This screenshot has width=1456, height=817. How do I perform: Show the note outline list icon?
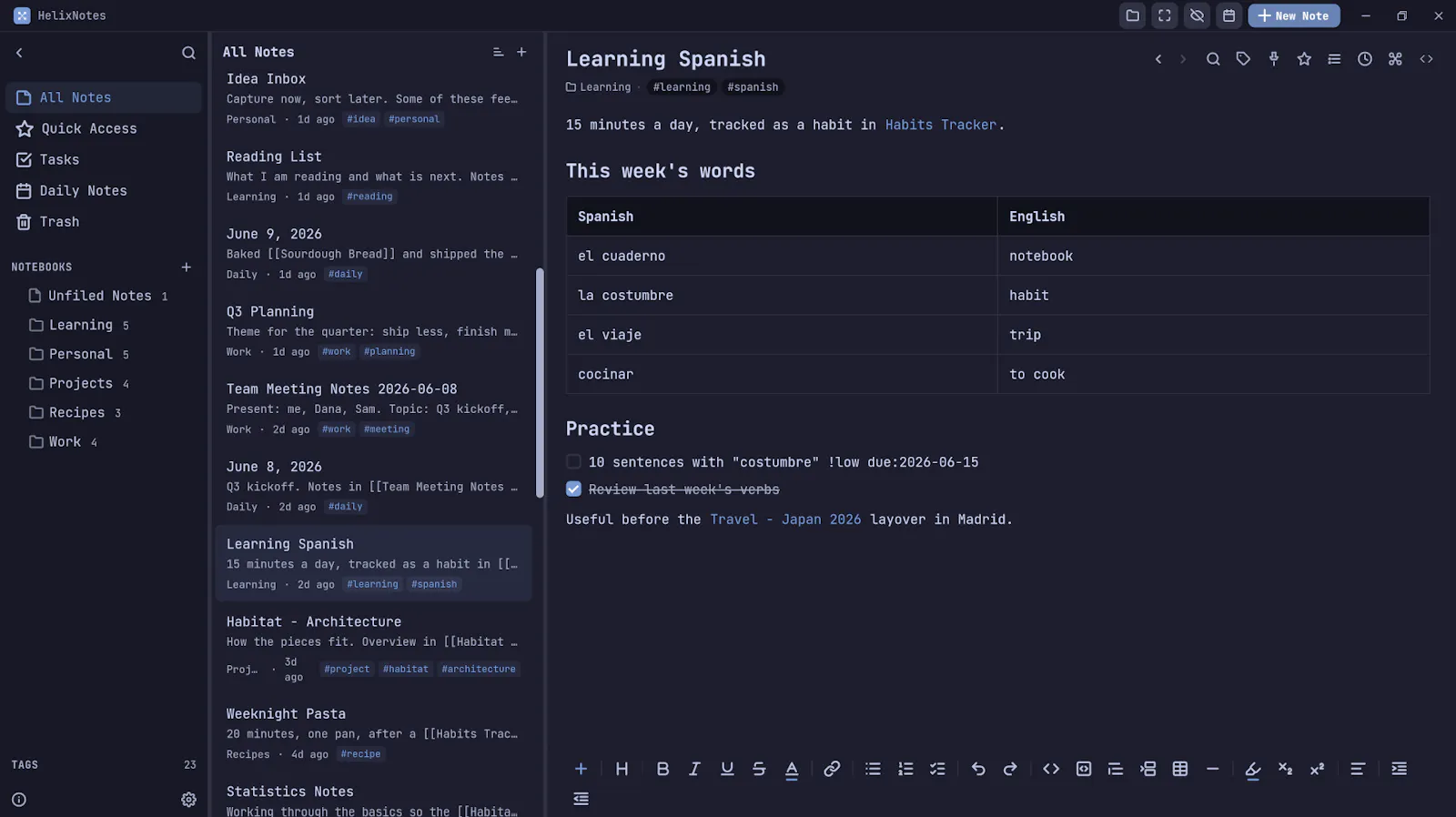pos(1334,59)
